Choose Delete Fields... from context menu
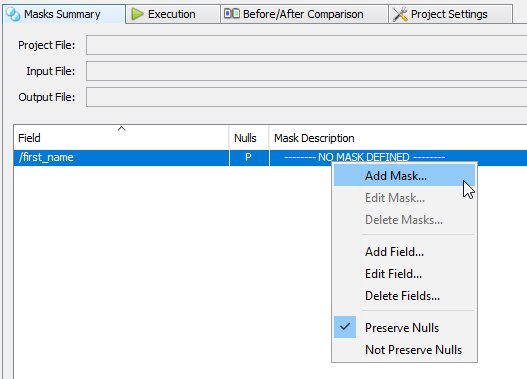This screenshot has height=379, width=527. [404, 296]
